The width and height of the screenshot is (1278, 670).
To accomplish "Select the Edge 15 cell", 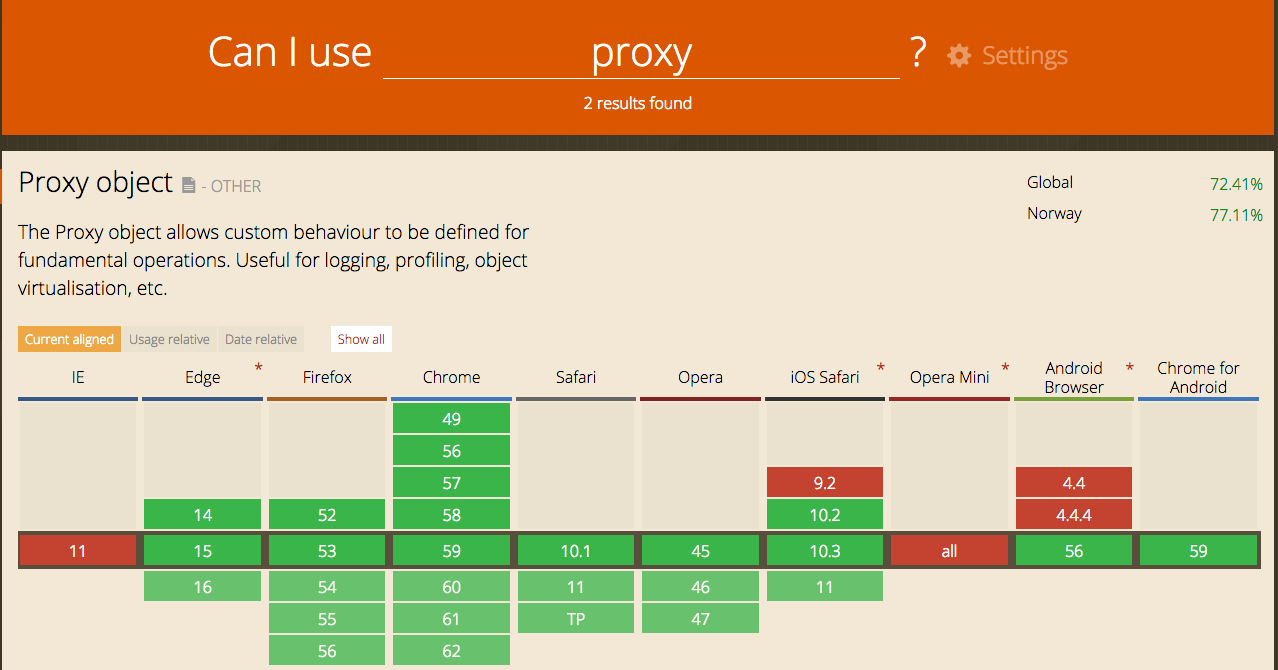I will (203, 551).
